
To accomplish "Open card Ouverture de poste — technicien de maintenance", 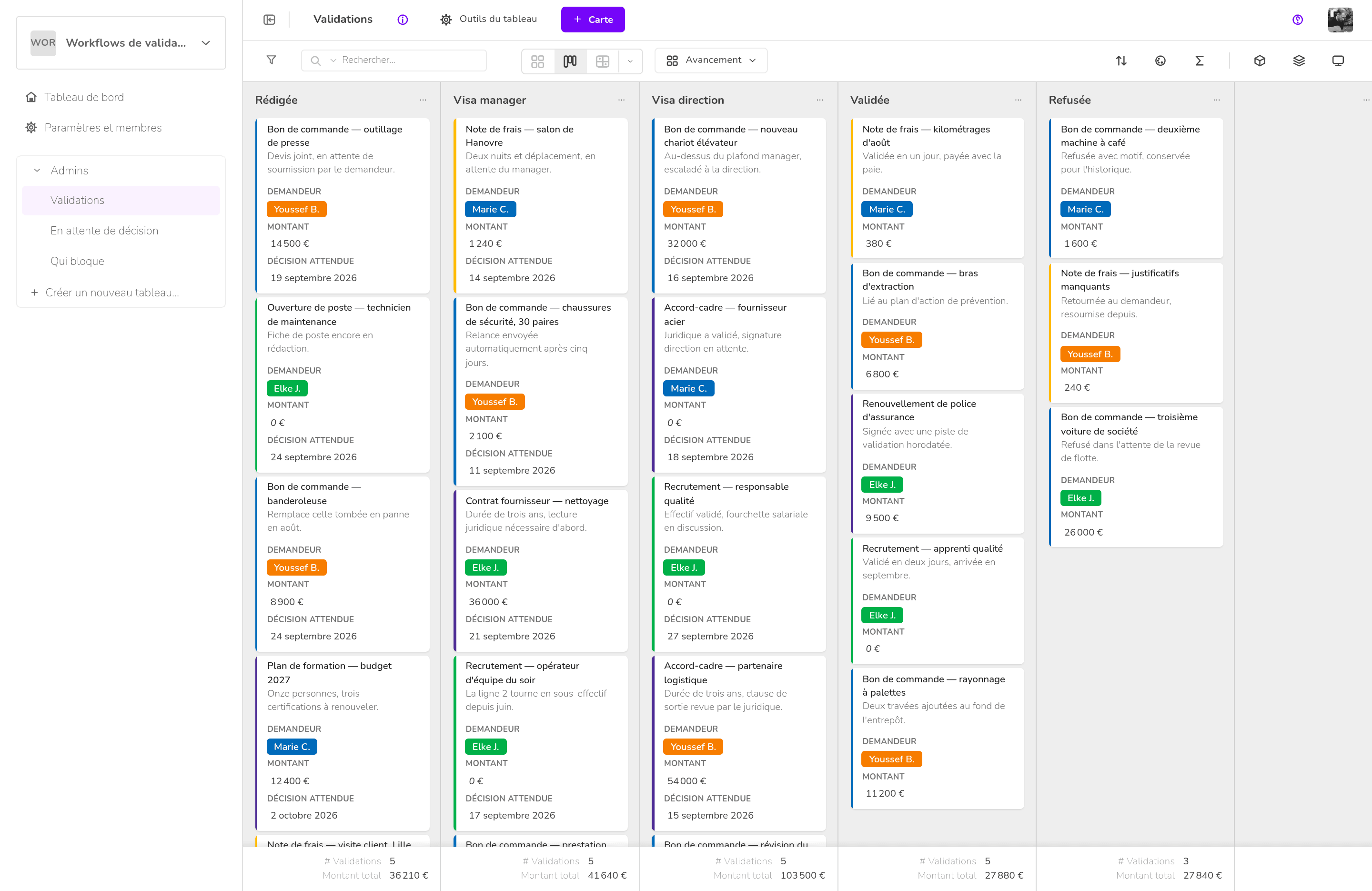I will pyautogui.click(x=343, y=385).
